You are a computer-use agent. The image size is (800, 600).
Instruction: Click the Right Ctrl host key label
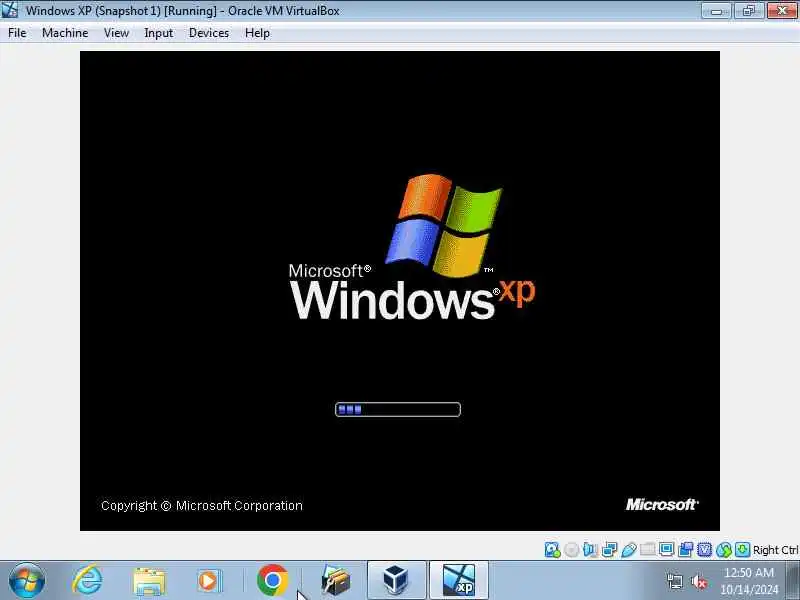click(x=776, y=550)
